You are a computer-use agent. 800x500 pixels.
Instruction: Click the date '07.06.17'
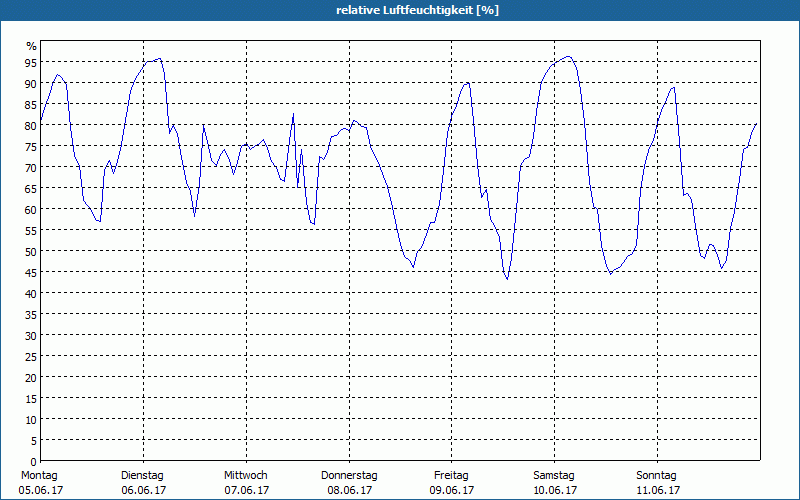pos(246,490)
